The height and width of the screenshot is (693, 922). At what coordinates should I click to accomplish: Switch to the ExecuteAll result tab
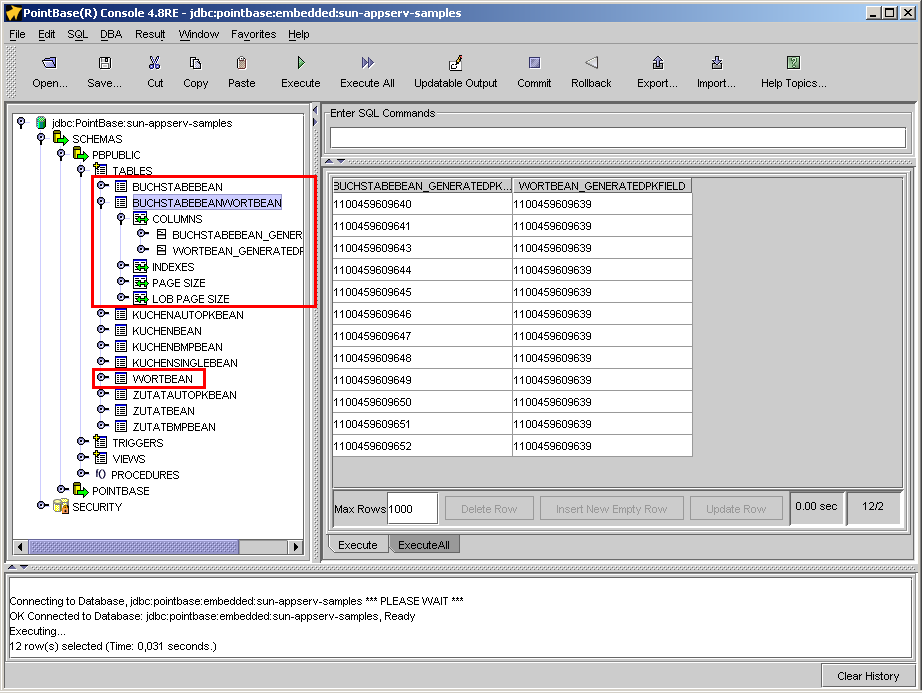point(423,545)
